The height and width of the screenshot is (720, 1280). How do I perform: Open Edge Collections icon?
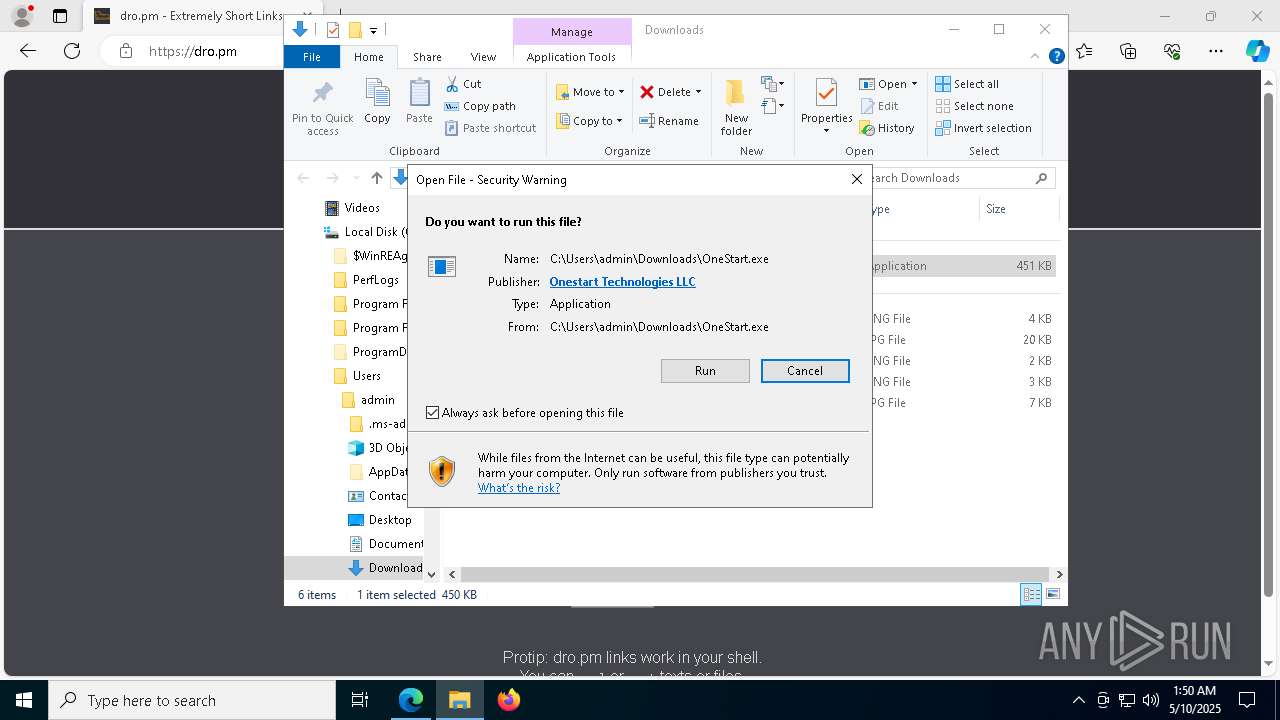pyautogui.click(x=1128, y=51)
